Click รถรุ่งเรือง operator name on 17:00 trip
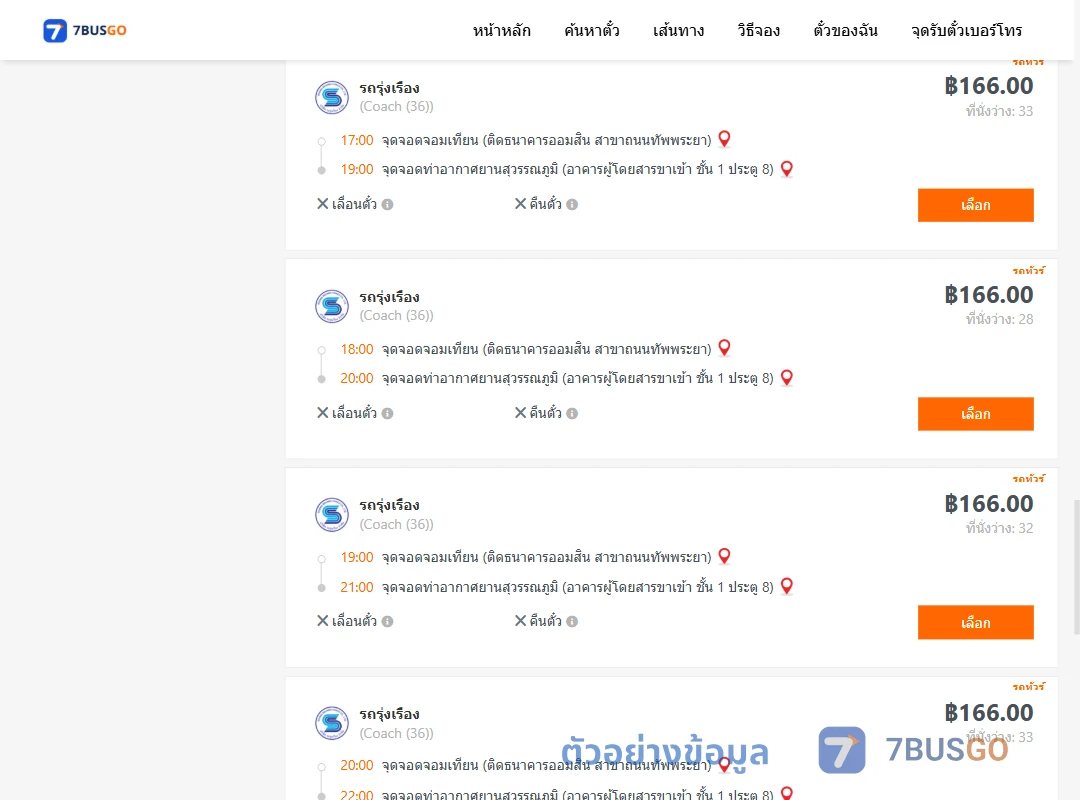1080x800 pixels. 389,88
